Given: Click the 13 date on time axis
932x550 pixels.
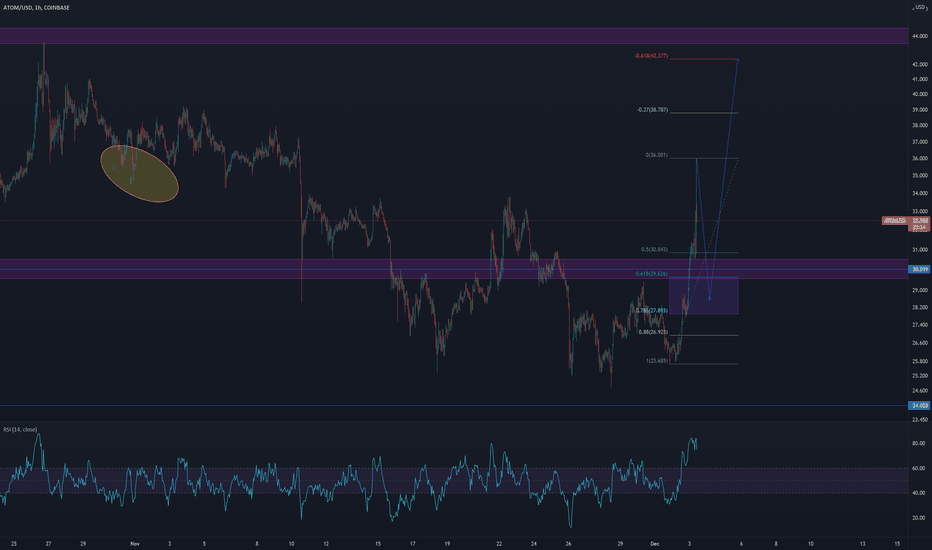Looking at the screenshot, I should point(862,543).
